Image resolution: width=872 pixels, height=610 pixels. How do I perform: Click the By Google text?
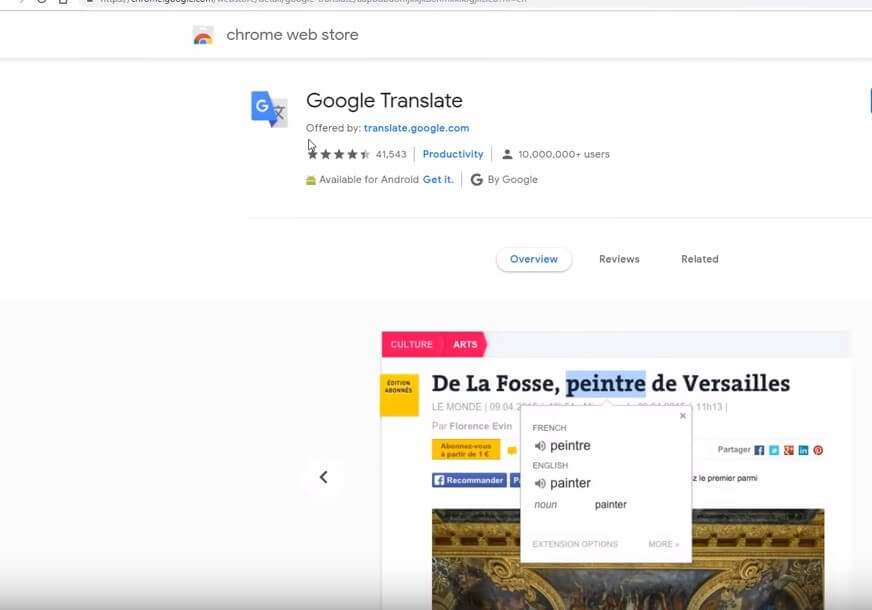(512, 180)
